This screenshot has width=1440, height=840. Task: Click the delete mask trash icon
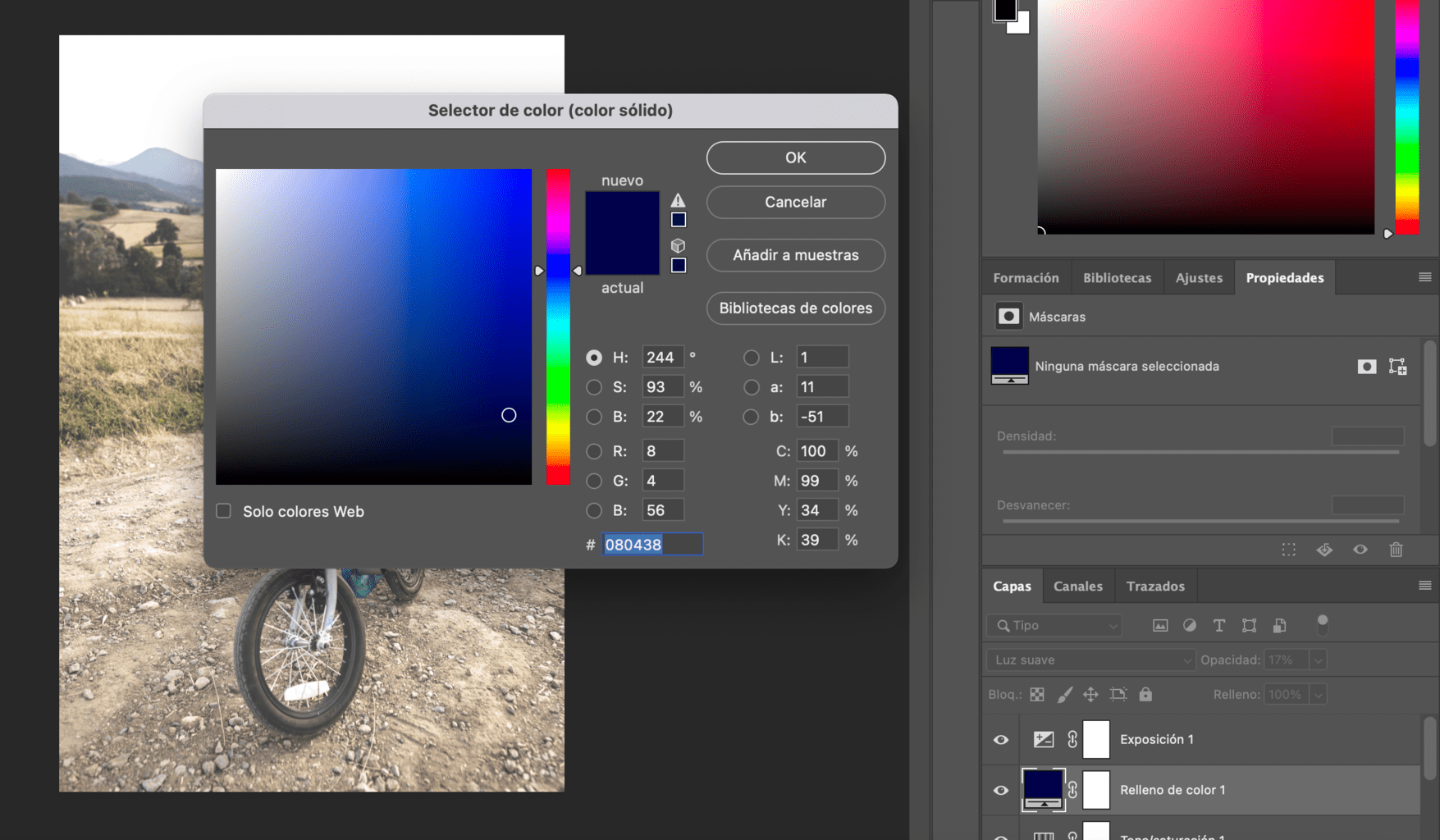pos(1396,550)
